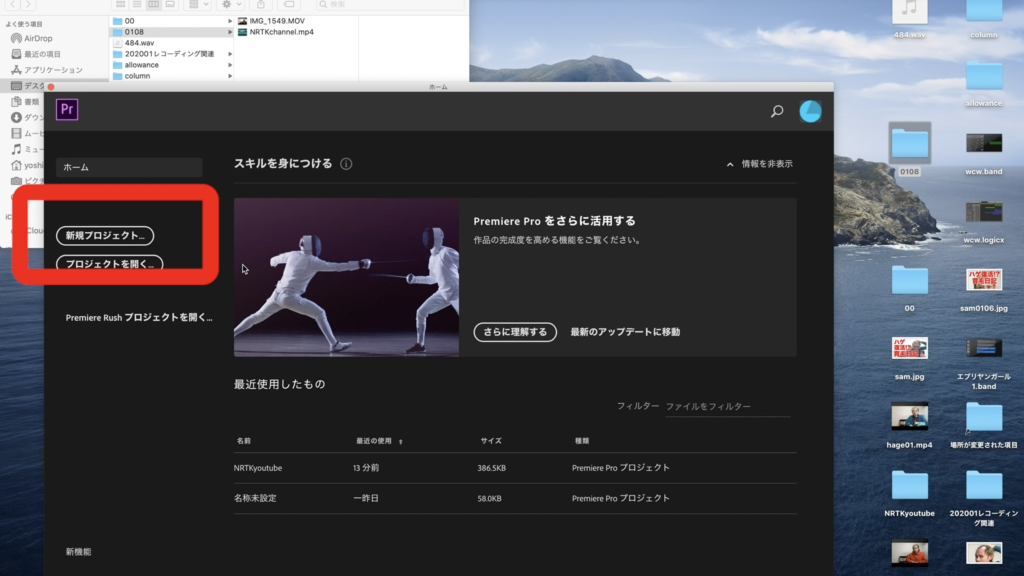Select the ホーム tab in left panel
The height and width of the screenshot is (576, 1024).
[129, 167]
